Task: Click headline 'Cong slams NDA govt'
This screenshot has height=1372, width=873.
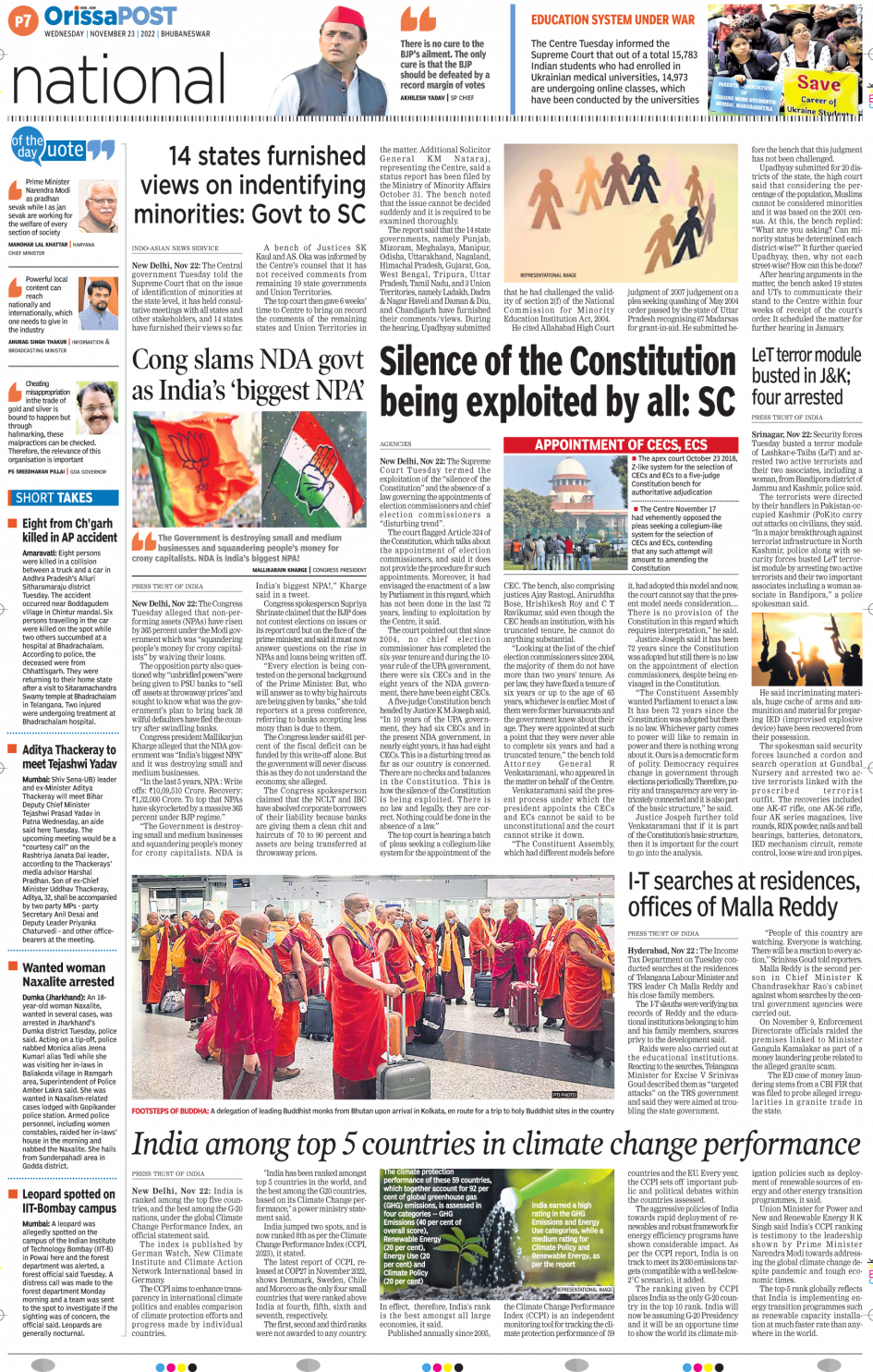Action: tap(249, 375)
